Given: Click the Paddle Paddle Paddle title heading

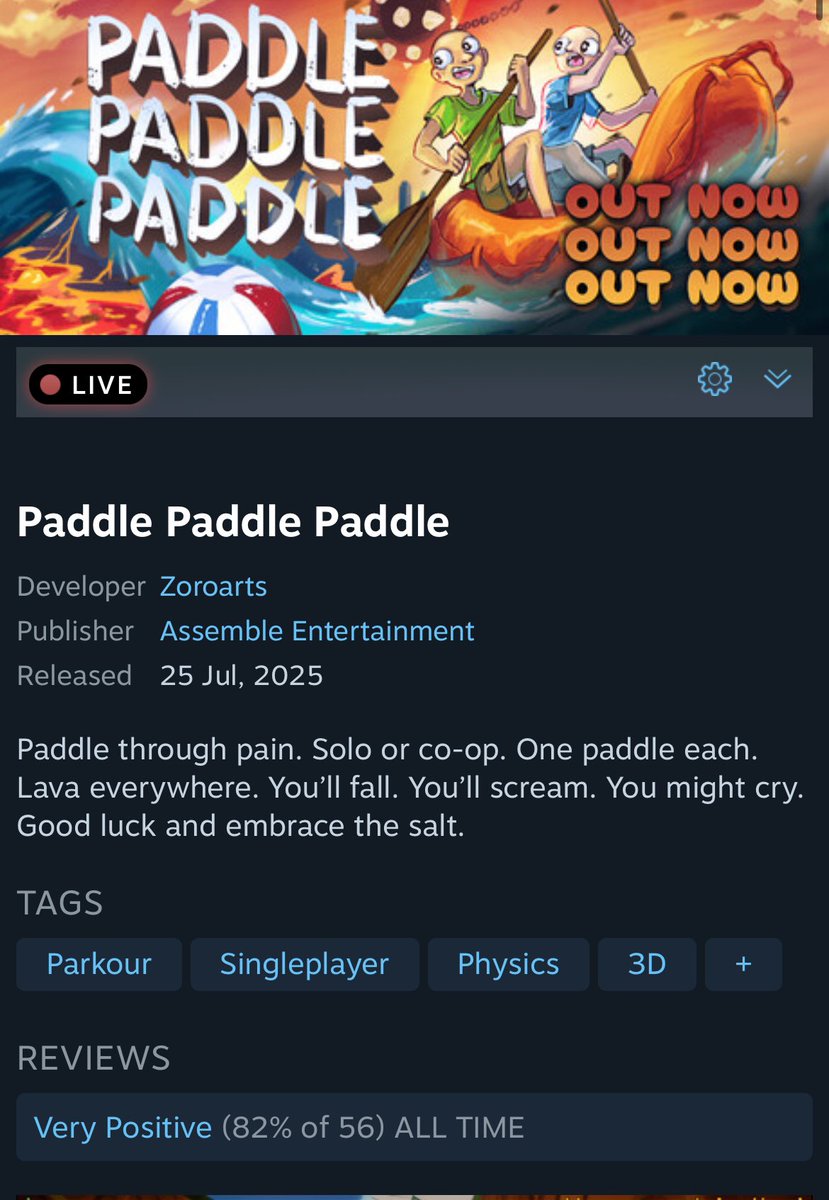Looking at the screenshot, I should point(233,522).
